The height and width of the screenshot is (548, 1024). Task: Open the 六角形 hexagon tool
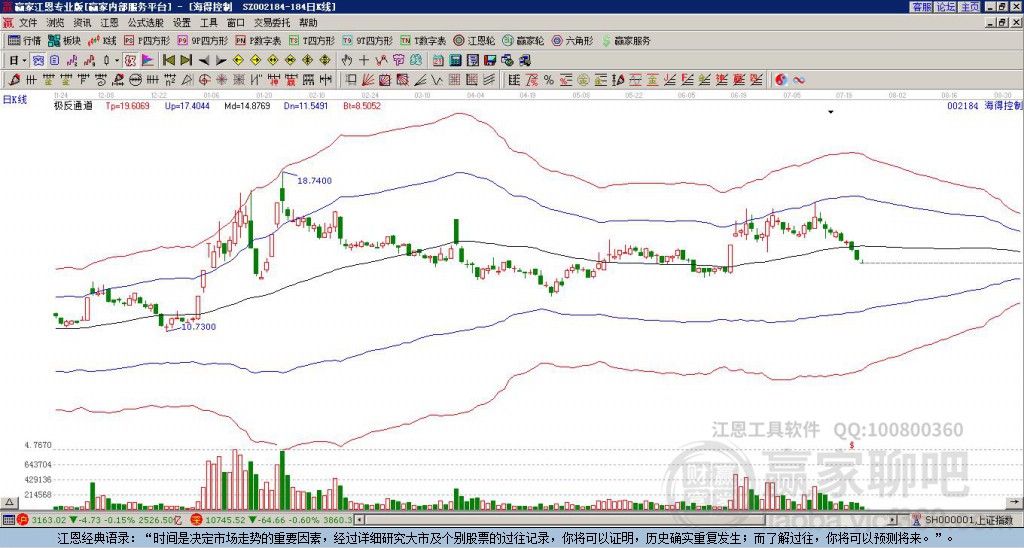tap(573, 40)
